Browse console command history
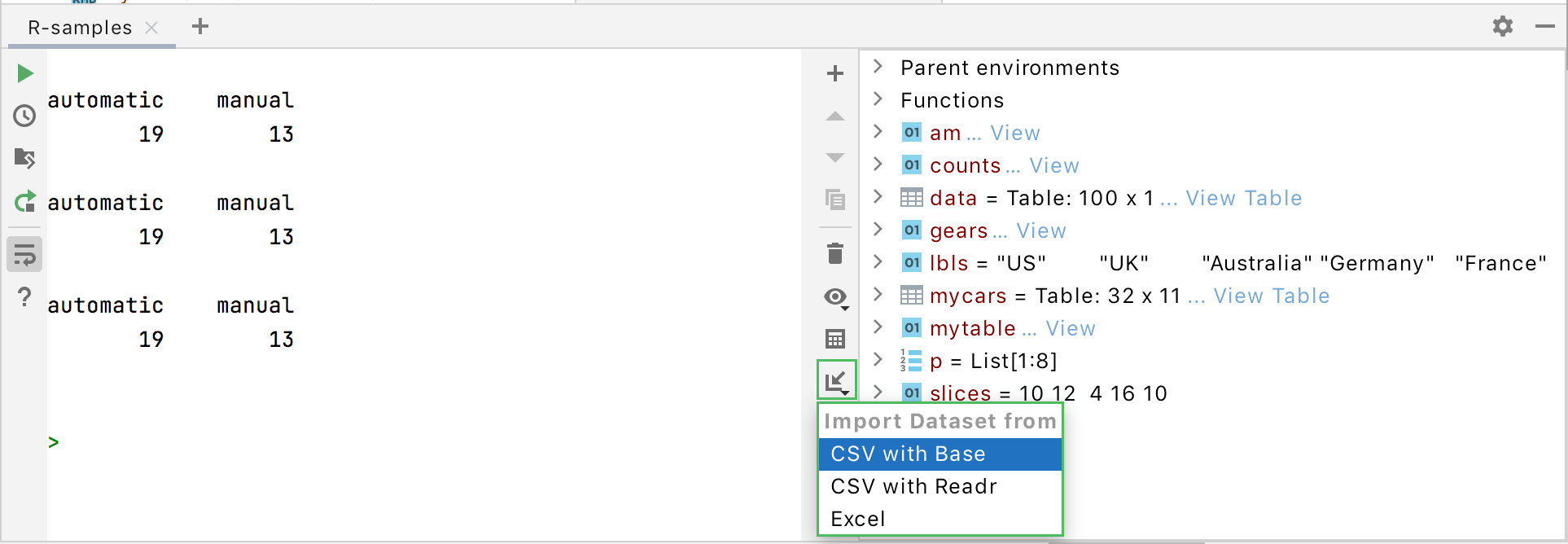Image resolution: width=1568 pixels, height=544 pixels. [x=24, y=116]
